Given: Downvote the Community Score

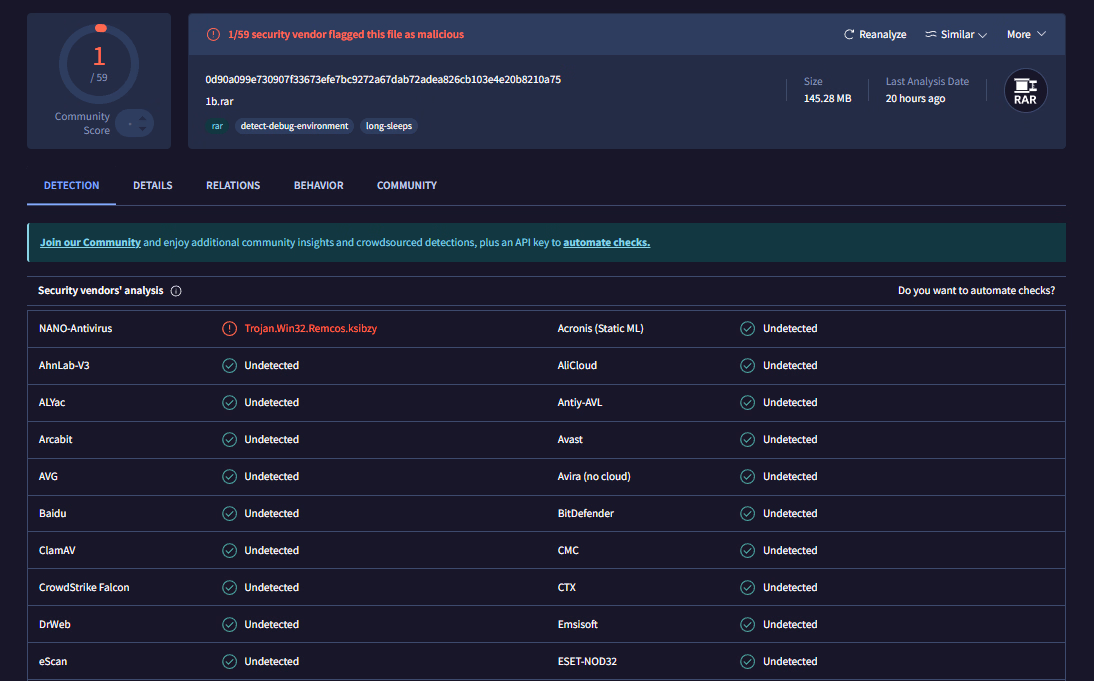Looking at the screenshot, I should [142, 128].
